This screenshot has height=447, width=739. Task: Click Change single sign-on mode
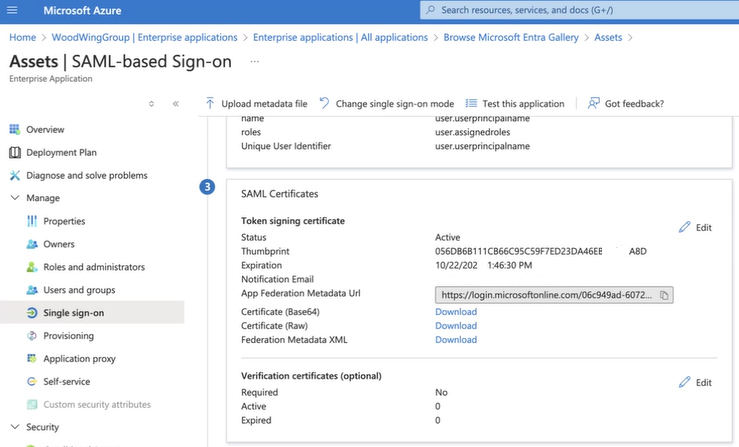(x=386, y=103)
